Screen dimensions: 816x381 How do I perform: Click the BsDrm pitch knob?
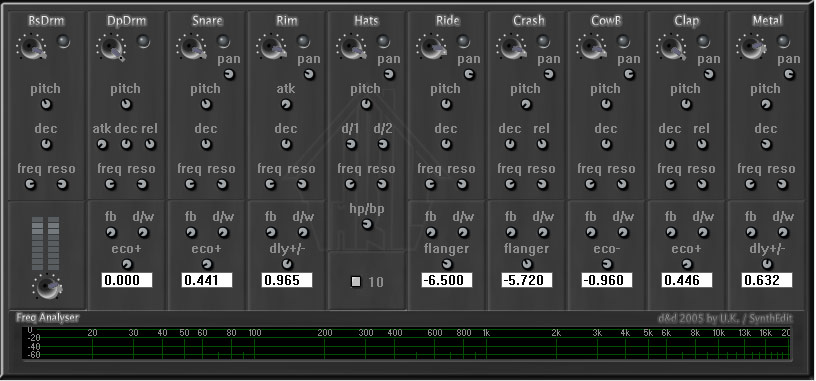pyautogui.click(x=46, y=105)
